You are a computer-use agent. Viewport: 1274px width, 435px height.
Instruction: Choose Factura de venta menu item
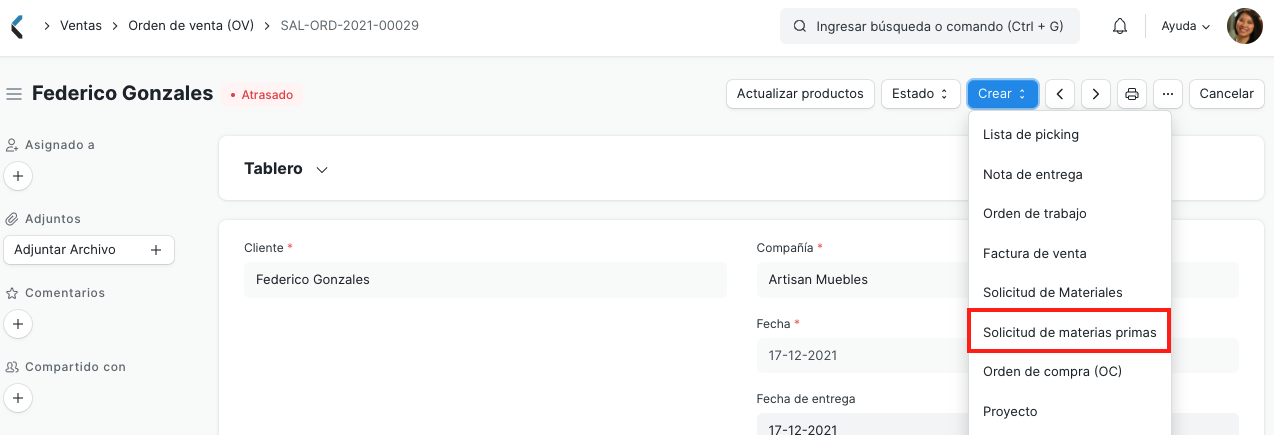point(1070,253)
